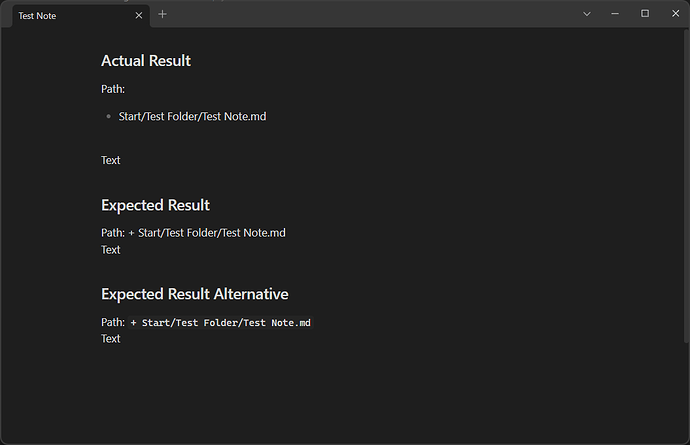Click empty tab bar area beside plus
Image resolution: width=690 pixels, height=445 pixels.
[370, 14]
